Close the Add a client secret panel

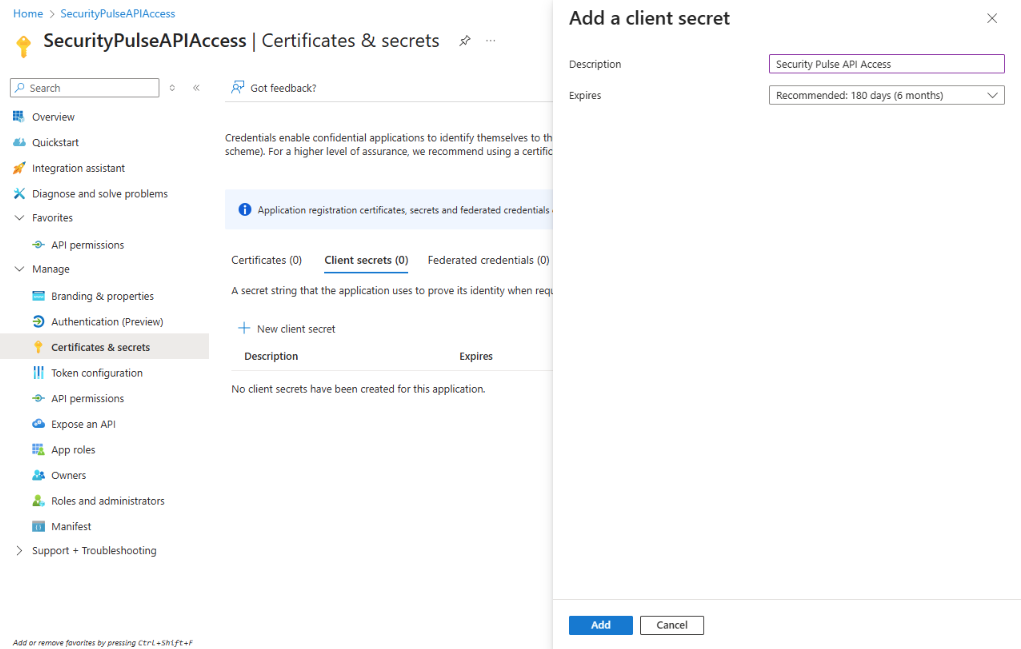[x=992, y=18]
